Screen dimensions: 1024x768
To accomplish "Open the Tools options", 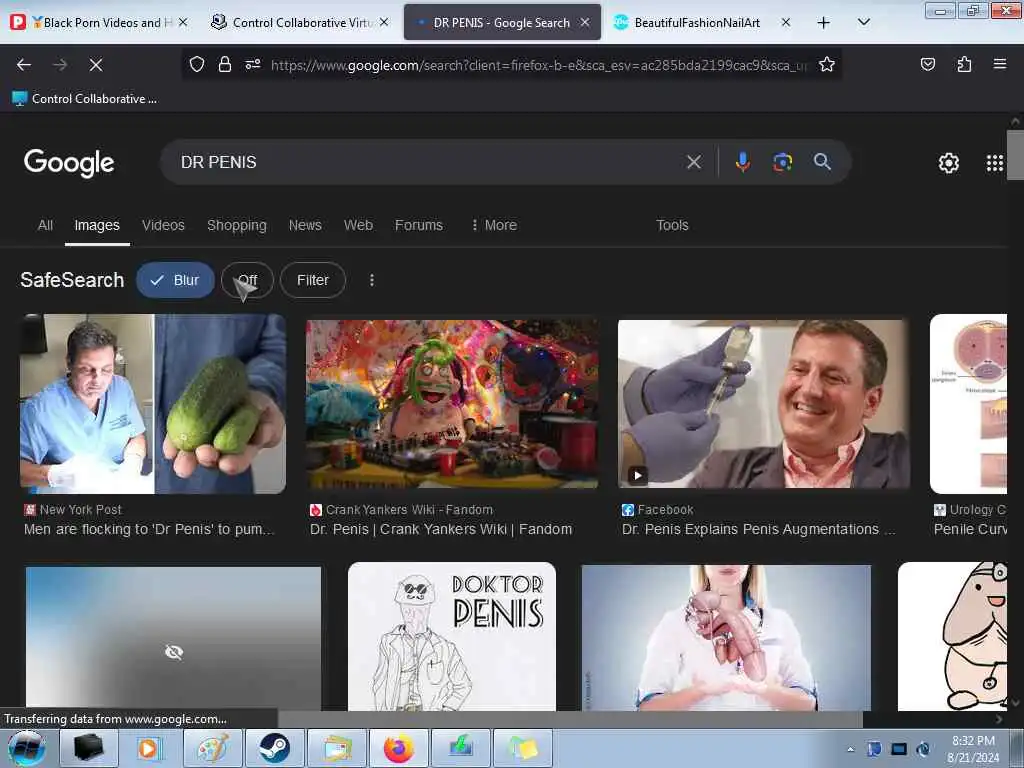I will 672,225.
